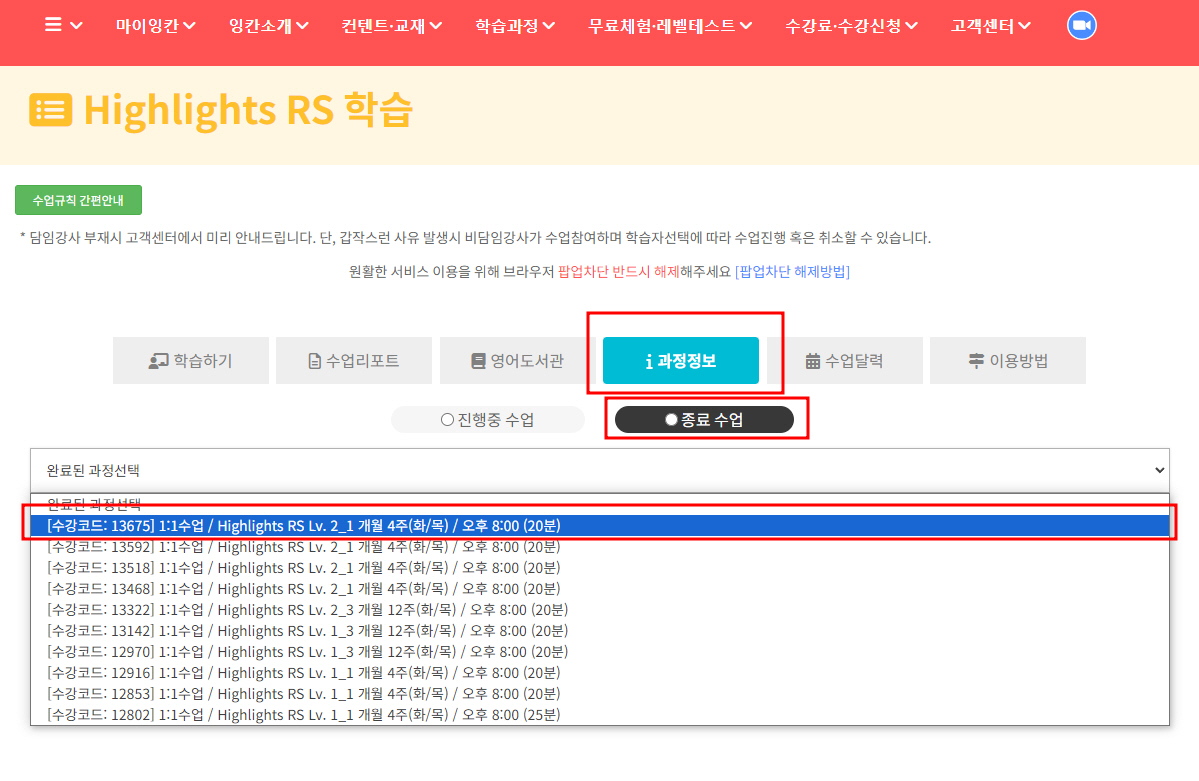Choose the course with 수강코드 12802

click(x=600, y=714)
